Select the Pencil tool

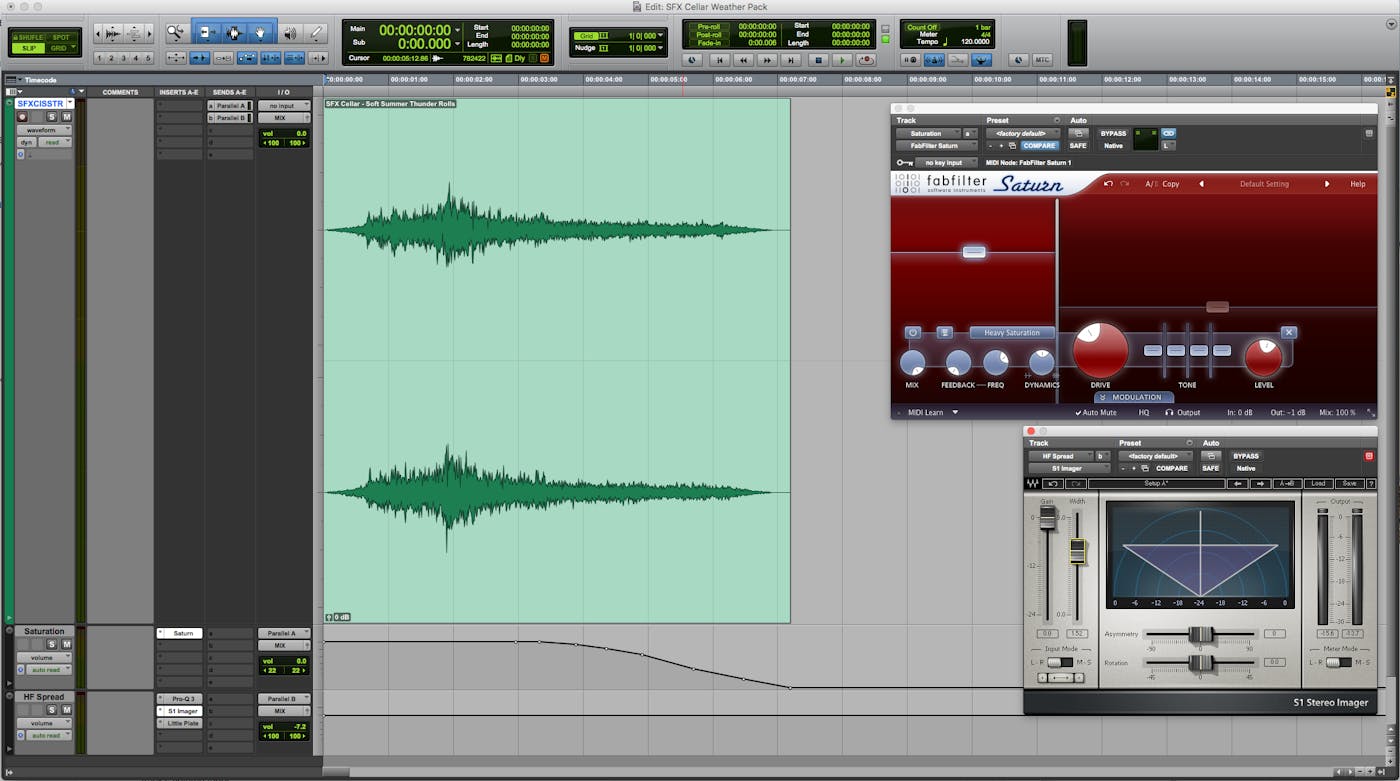[x=317, y=33]
